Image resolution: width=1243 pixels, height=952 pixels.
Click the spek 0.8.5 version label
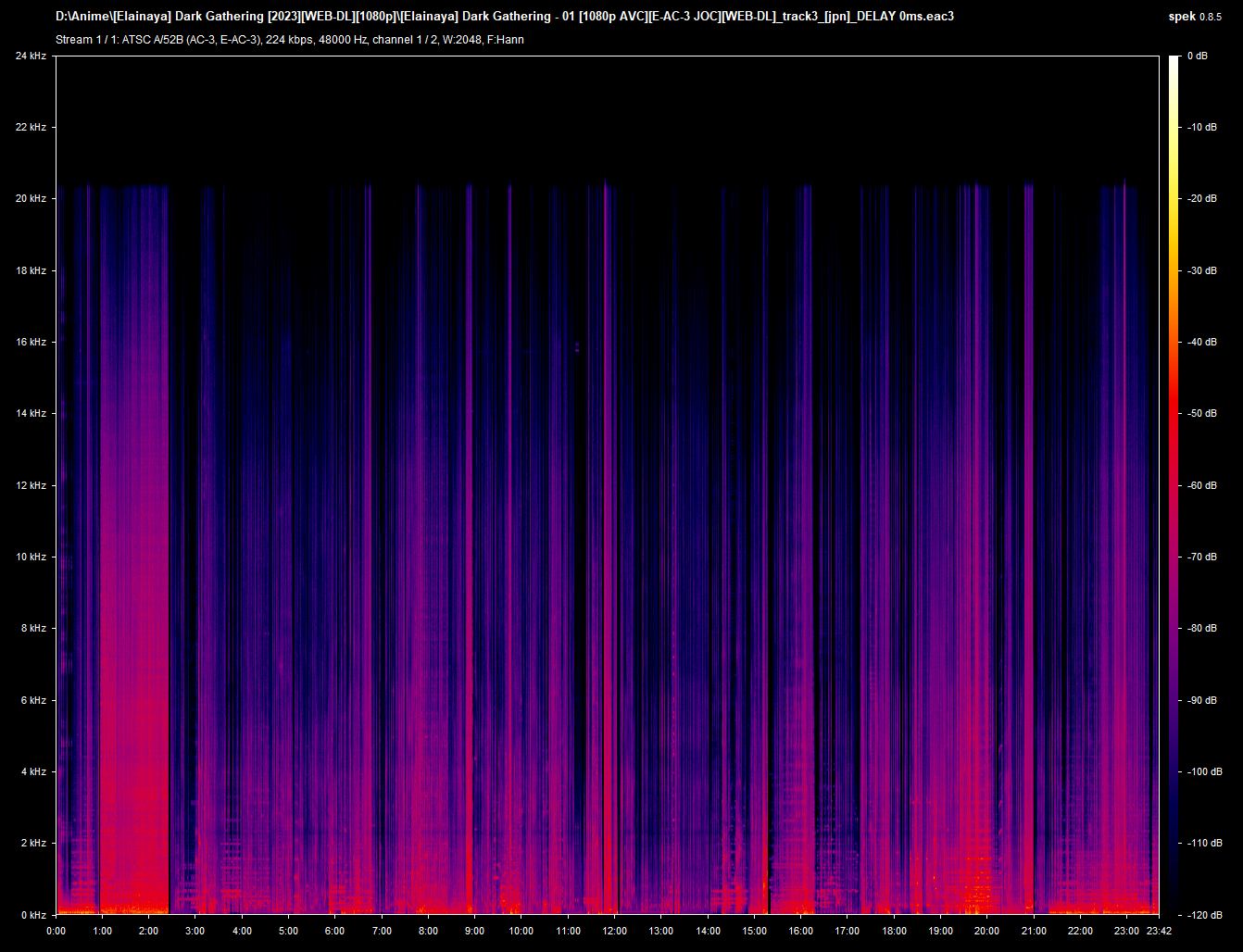tap(1195, 17)
